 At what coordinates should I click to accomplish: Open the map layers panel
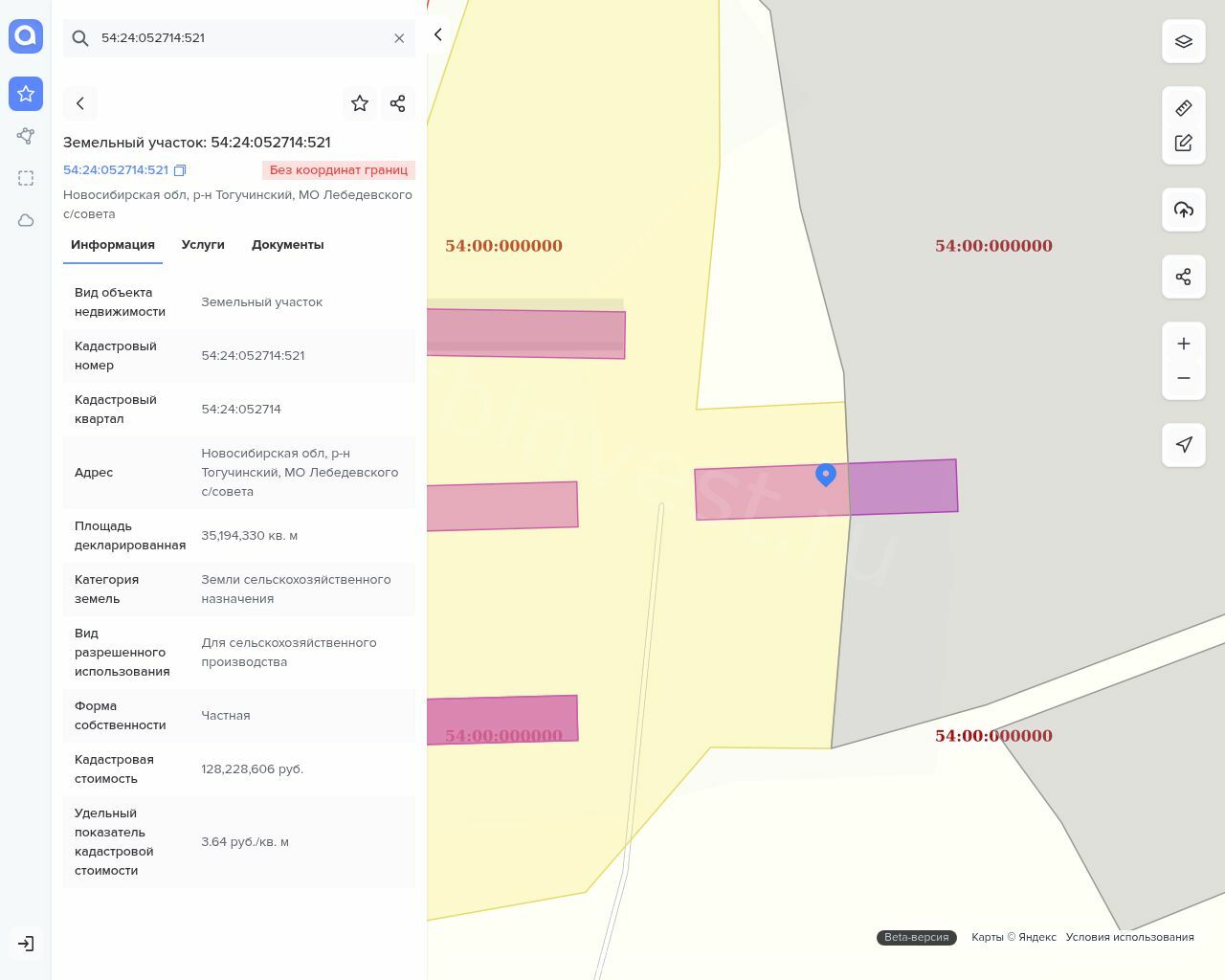[1184, 41]
